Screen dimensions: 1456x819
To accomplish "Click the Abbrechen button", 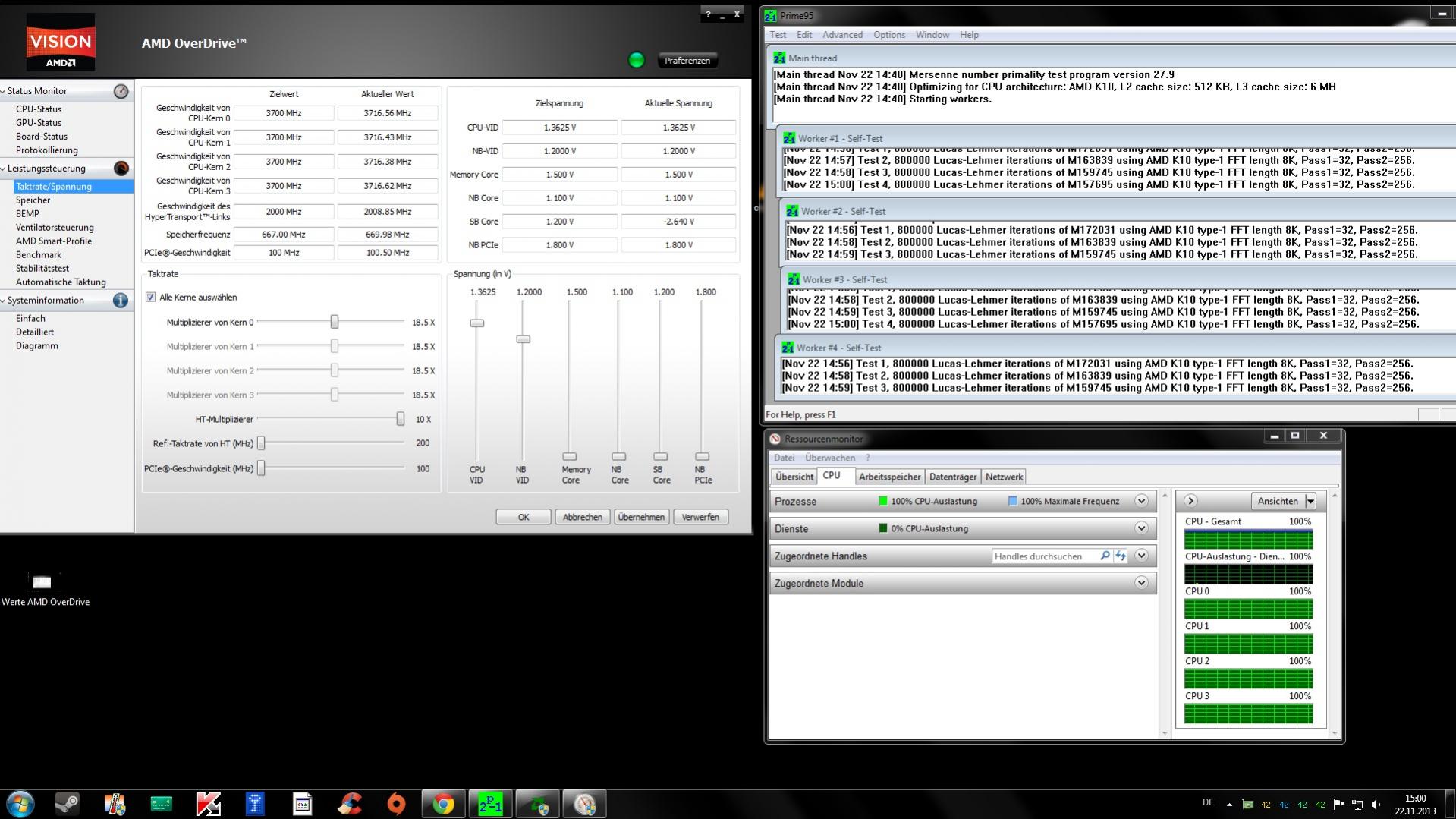I will coord(583,517).
